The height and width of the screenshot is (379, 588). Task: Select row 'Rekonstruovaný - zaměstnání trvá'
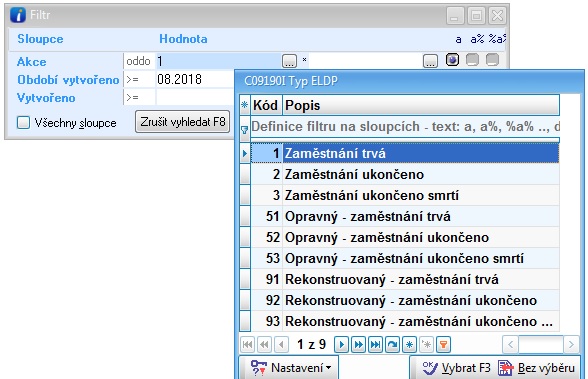(405, 279)
